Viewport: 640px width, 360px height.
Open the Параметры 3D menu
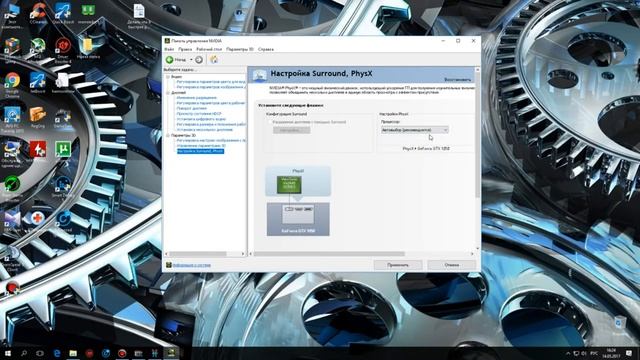[x=240, y=49]
